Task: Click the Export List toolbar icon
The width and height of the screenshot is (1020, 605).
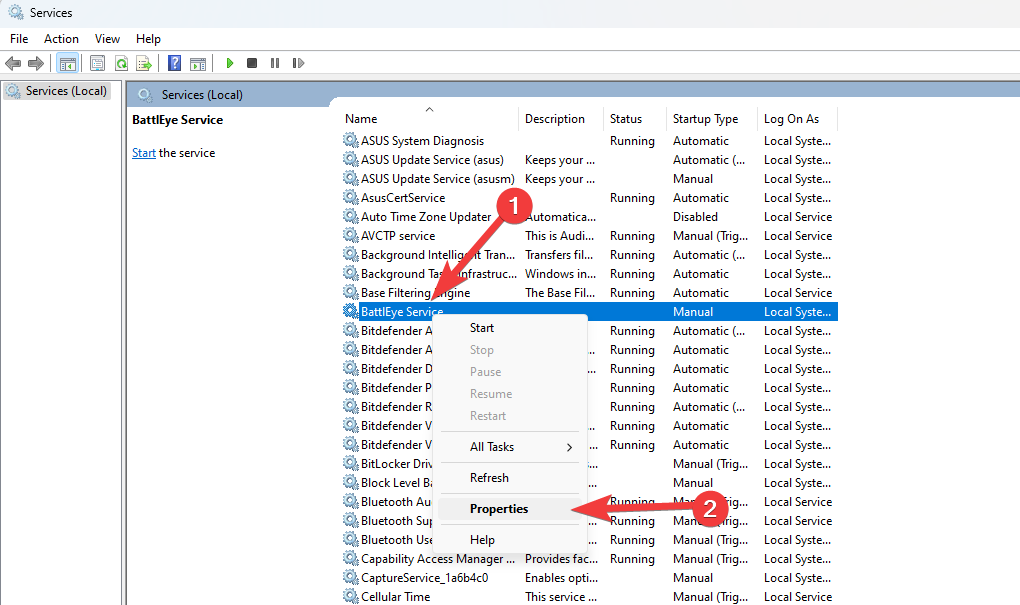Action: click(144, 63)
